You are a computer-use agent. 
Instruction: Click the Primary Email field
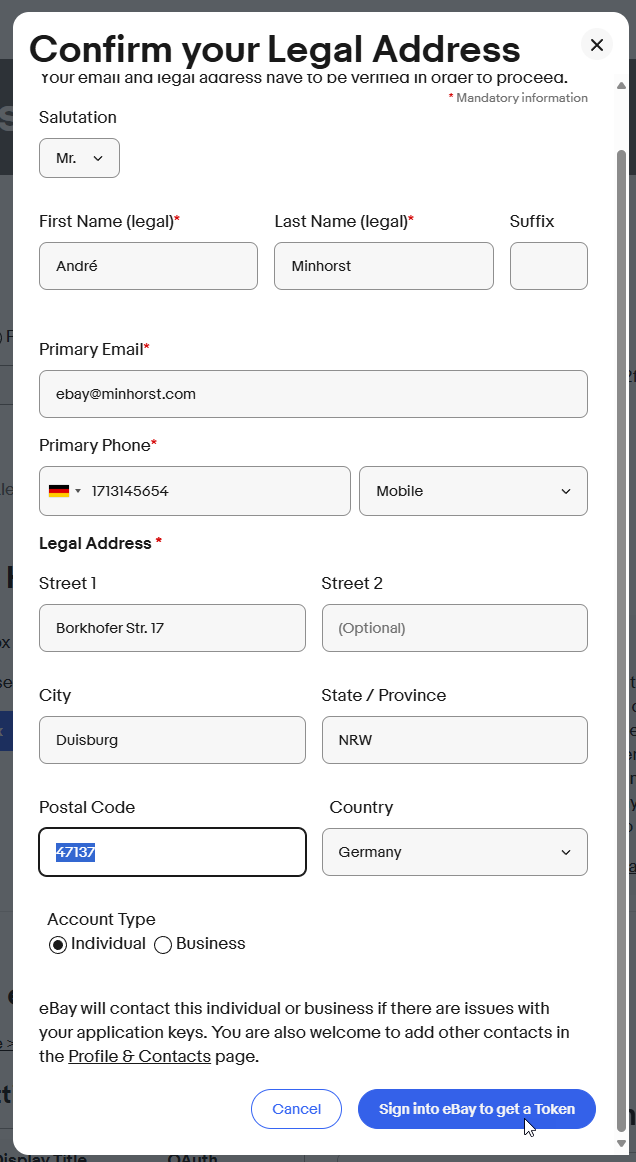coord(313,393)
